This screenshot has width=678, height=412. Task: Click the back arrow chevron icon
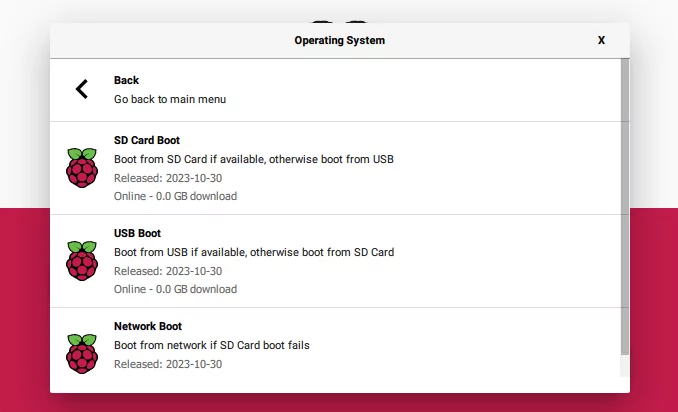click(82, 89)
